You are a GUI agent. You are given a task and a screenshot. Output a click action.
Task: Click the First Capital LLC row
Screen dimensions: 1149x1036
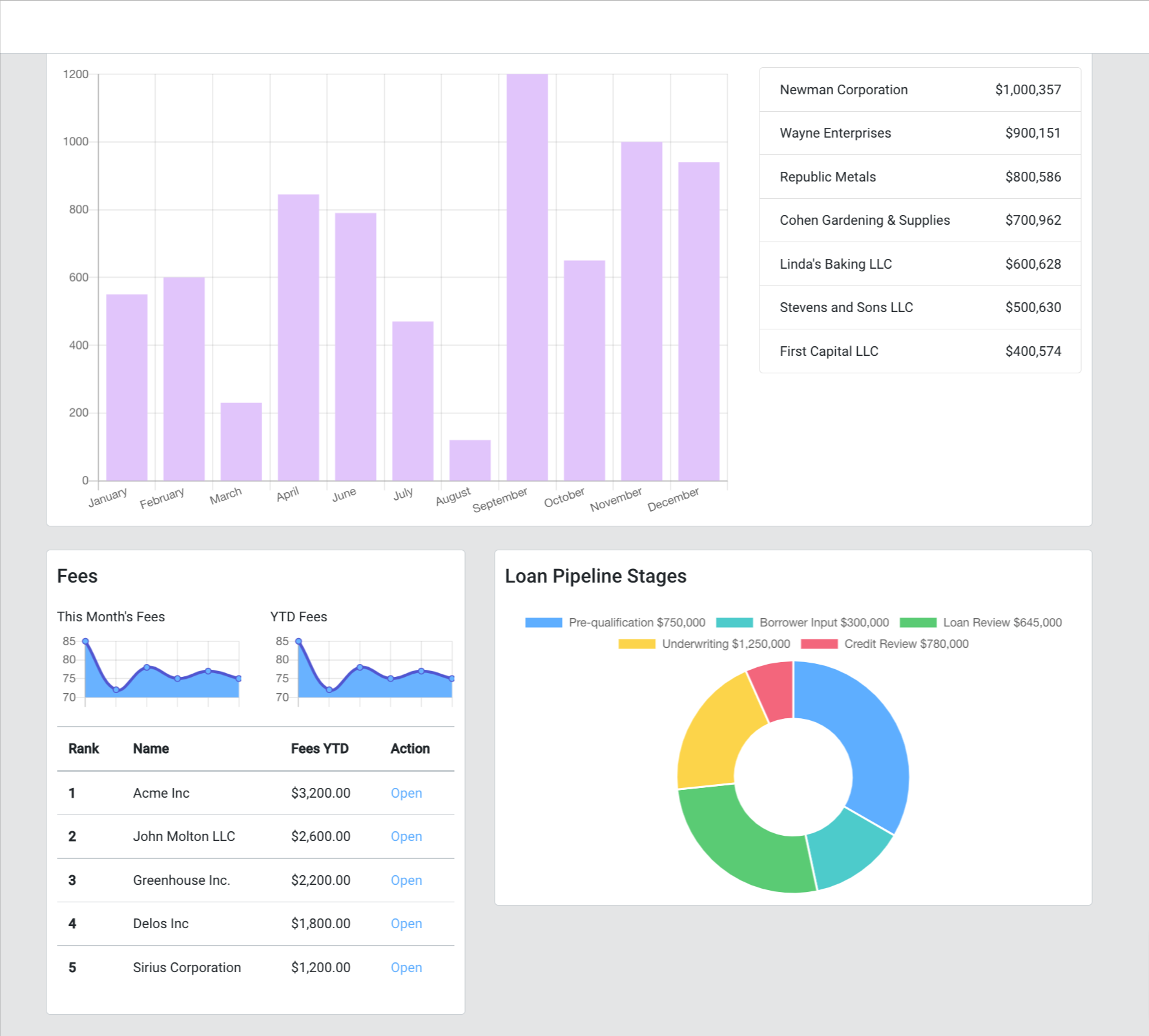coord(920,351)
